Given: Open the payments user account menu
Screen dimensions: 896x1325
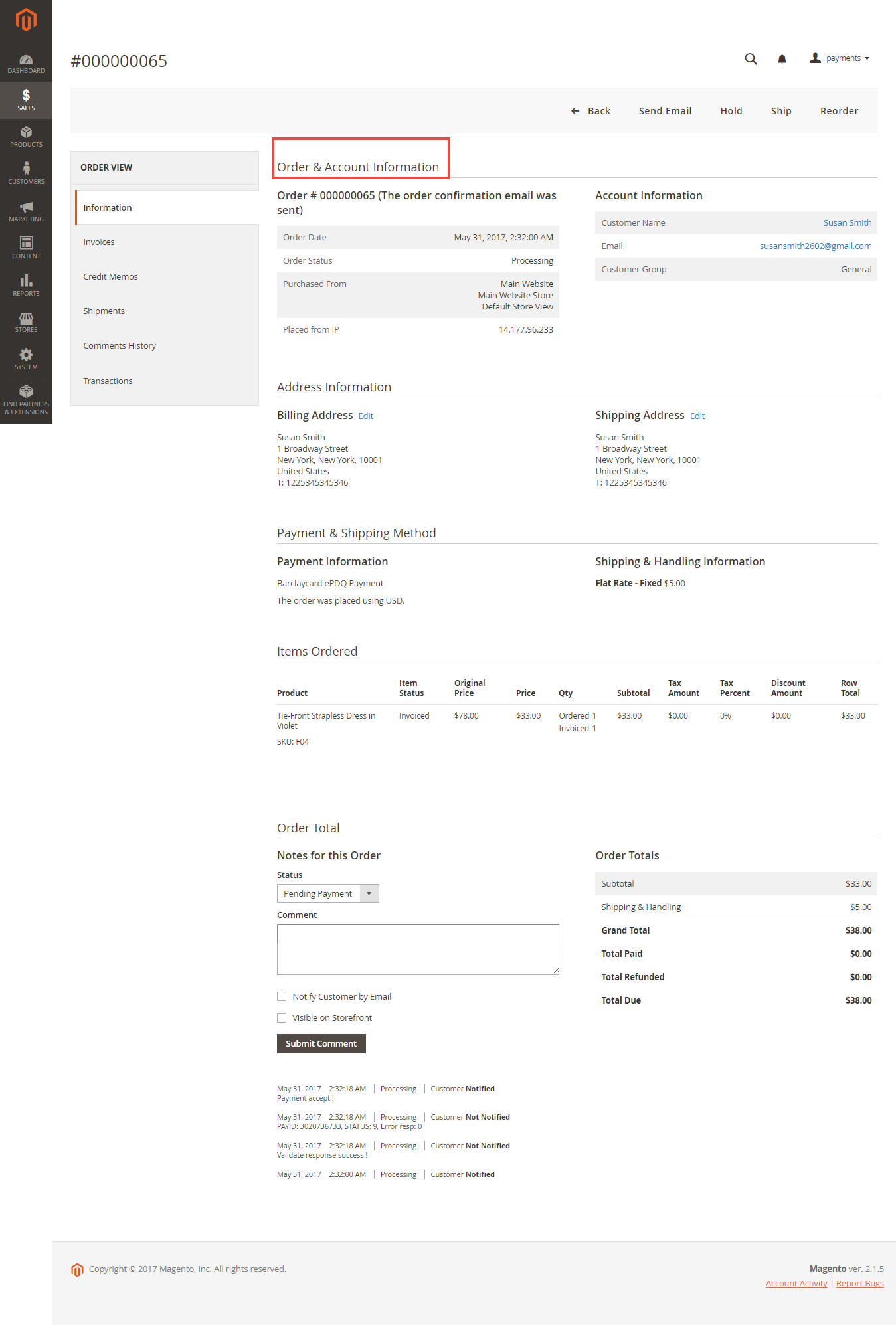Looking at the screenshot, I should click(840, 58).
